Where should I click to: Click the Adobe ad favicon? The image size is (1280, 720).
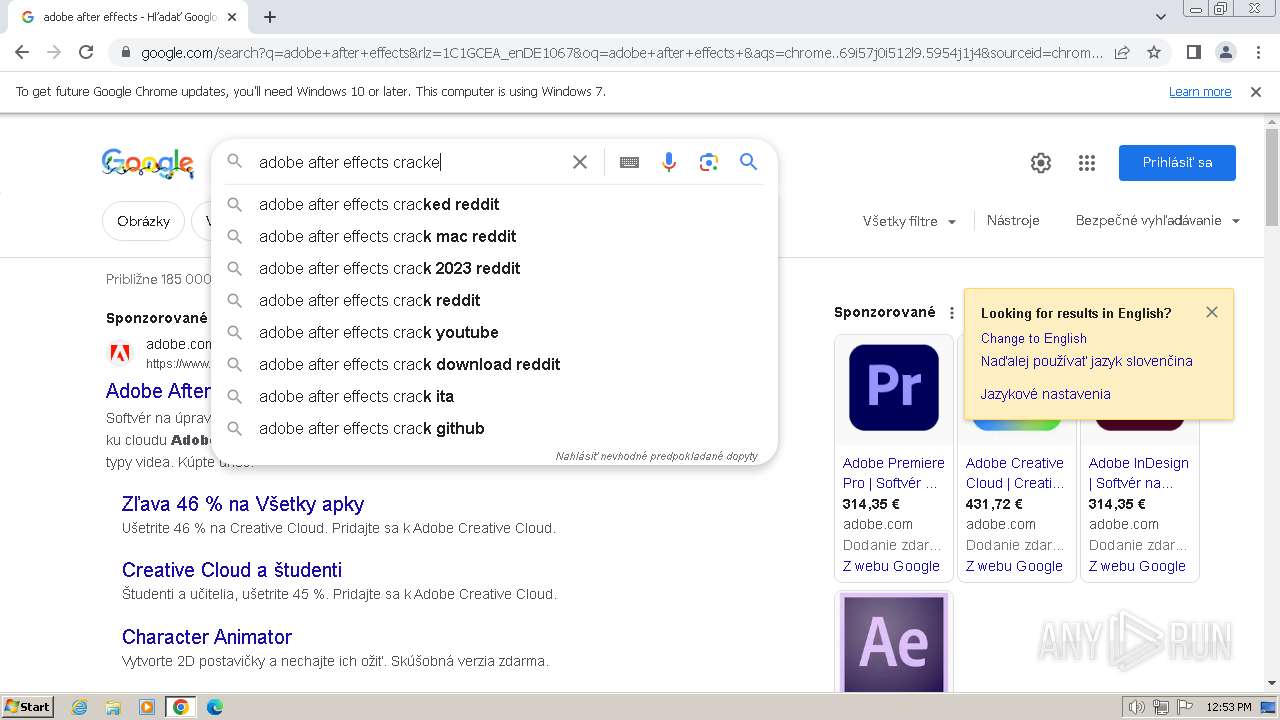[119, 352]
